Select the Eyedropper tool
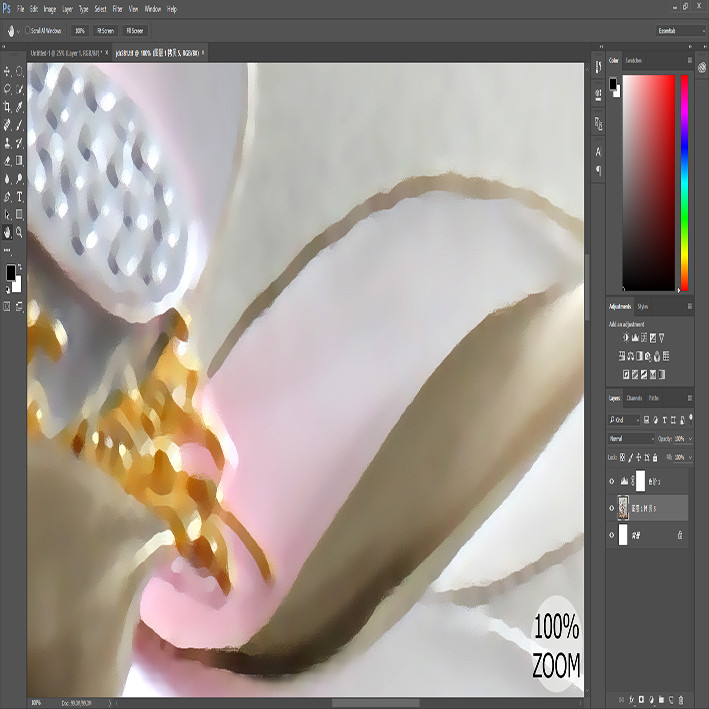This screenshot has height=709, width=709. click(x=19, y=107)
